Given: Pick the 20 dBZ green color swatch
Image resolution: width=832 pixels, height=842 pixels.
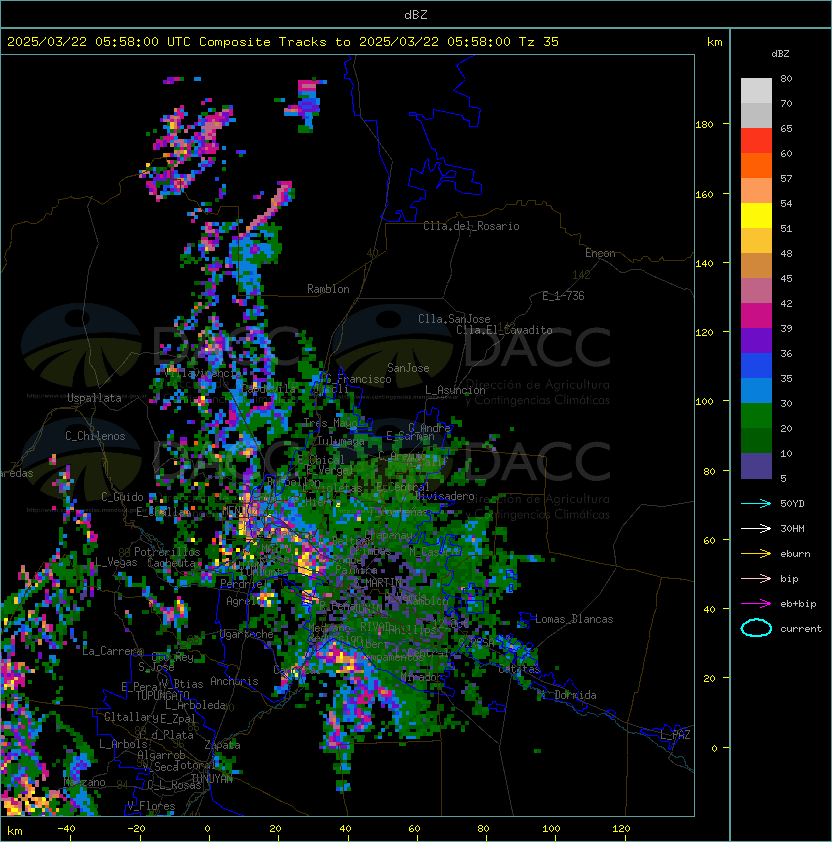Looking at the screenshot, I should 756,440.
